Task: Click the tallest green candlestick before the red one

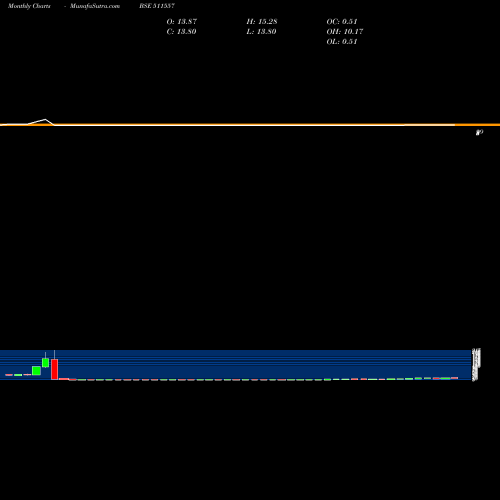Action: [x=46, y=363]
